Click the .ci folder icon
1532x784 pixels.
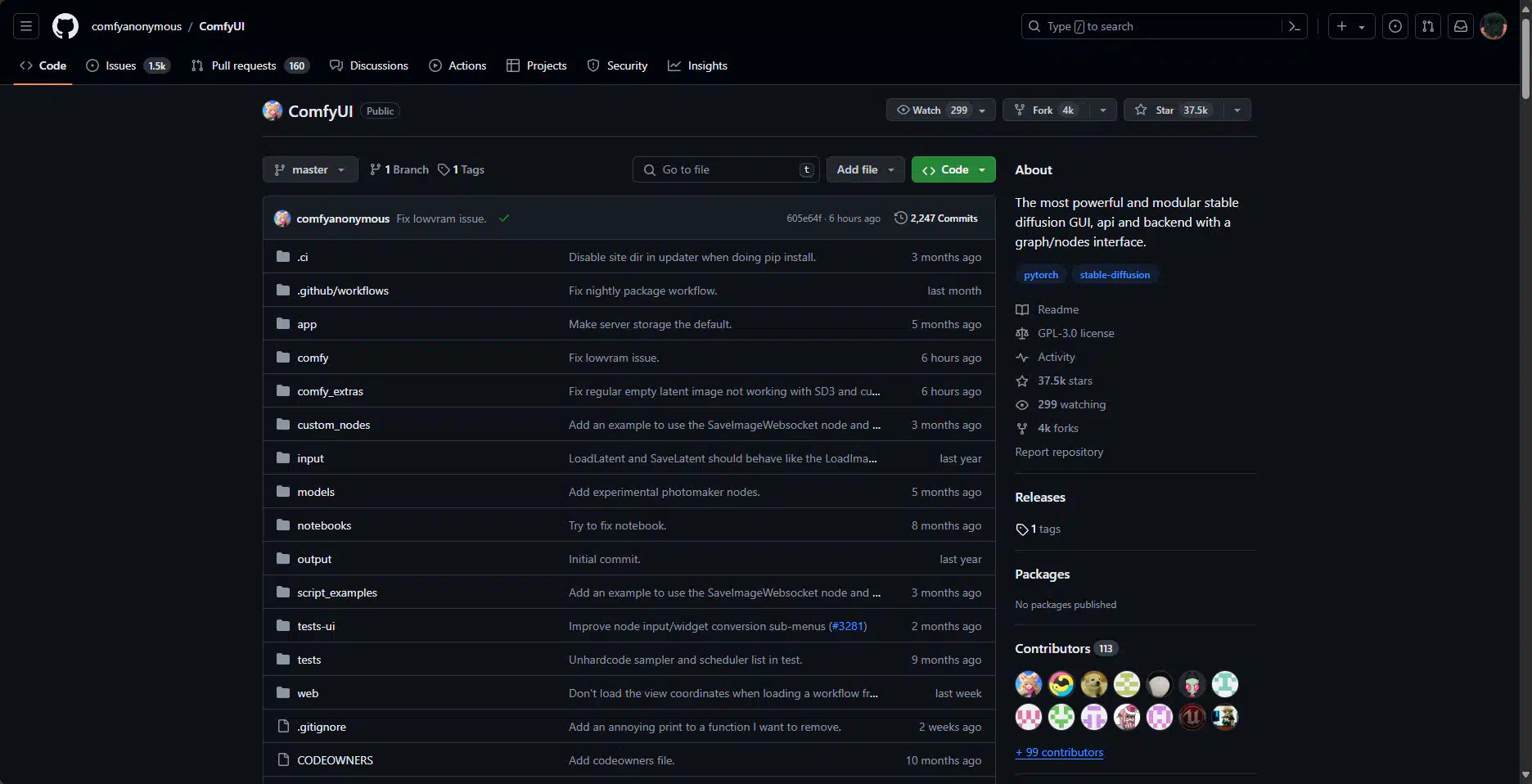(x=283, y=256)
